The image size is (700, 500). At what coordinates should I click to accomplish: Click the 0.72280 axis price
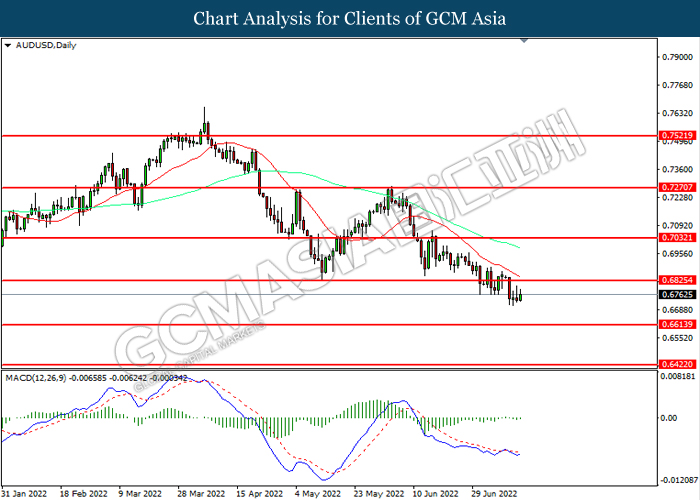tap(678, 198)
